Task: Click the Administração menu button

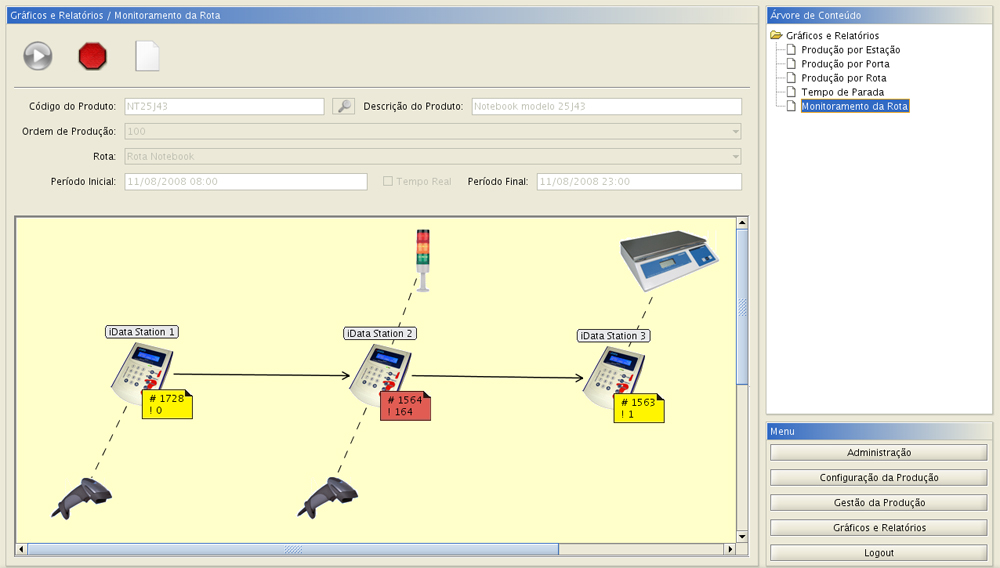Action: click(x=879, y=453)
